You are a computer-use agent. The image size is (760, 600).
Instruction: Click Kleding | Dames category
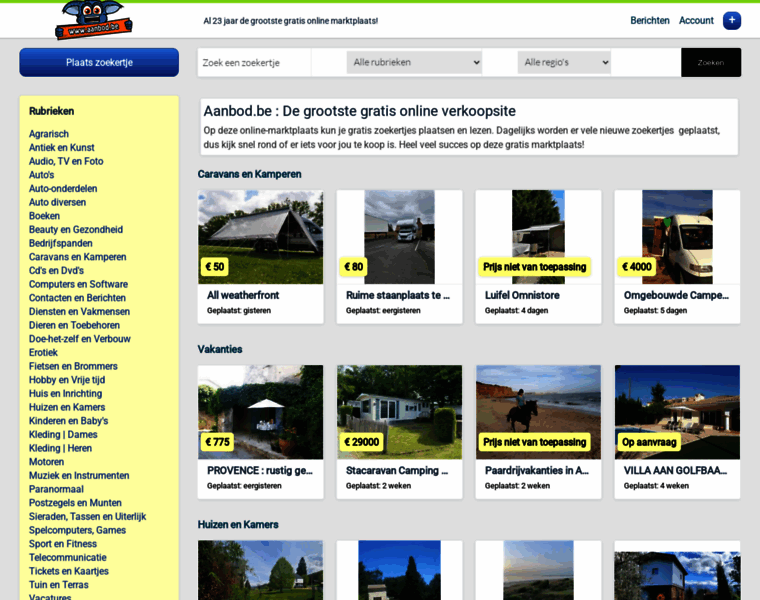point(63,435)
